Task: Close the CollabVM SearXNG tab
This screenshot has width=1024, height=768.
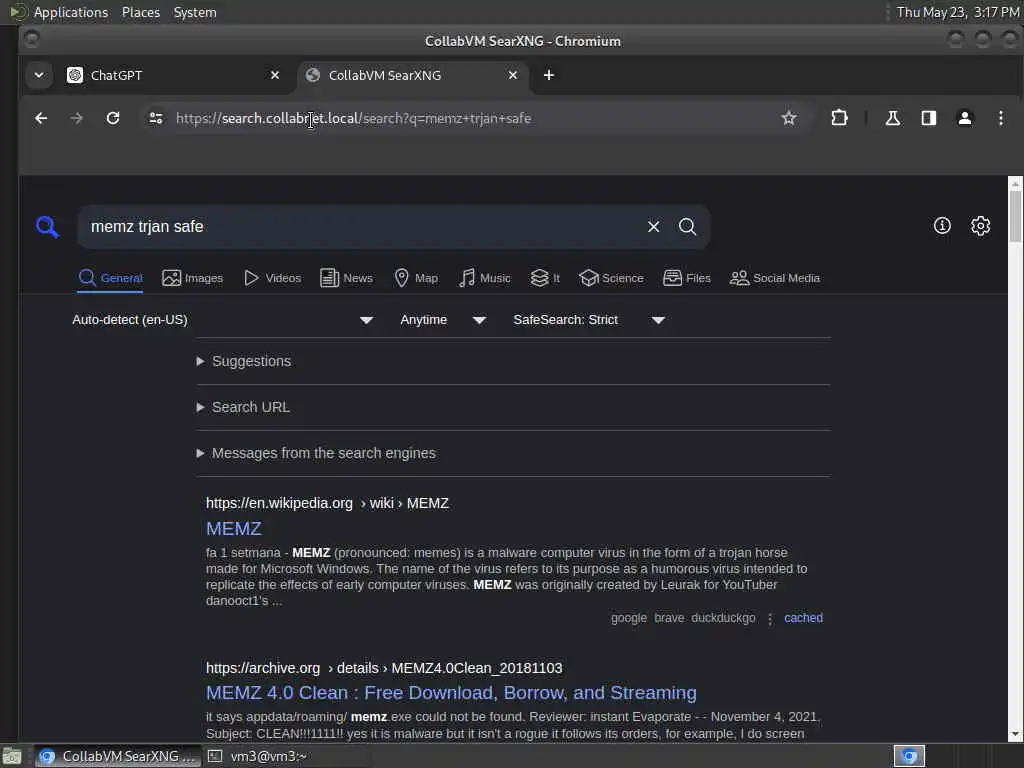Action: (513, 75)
